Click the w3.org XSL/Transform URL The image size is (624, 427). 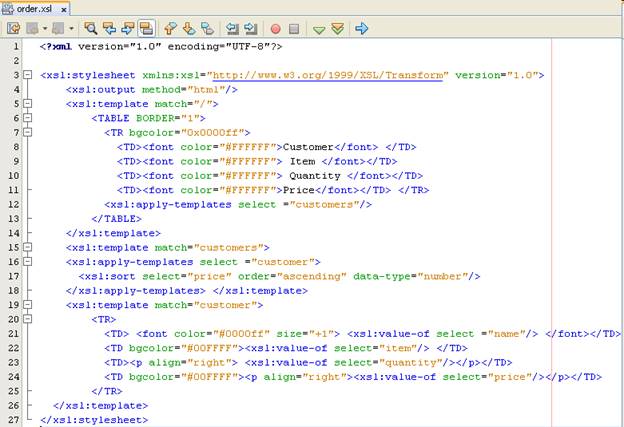[328, 75]
